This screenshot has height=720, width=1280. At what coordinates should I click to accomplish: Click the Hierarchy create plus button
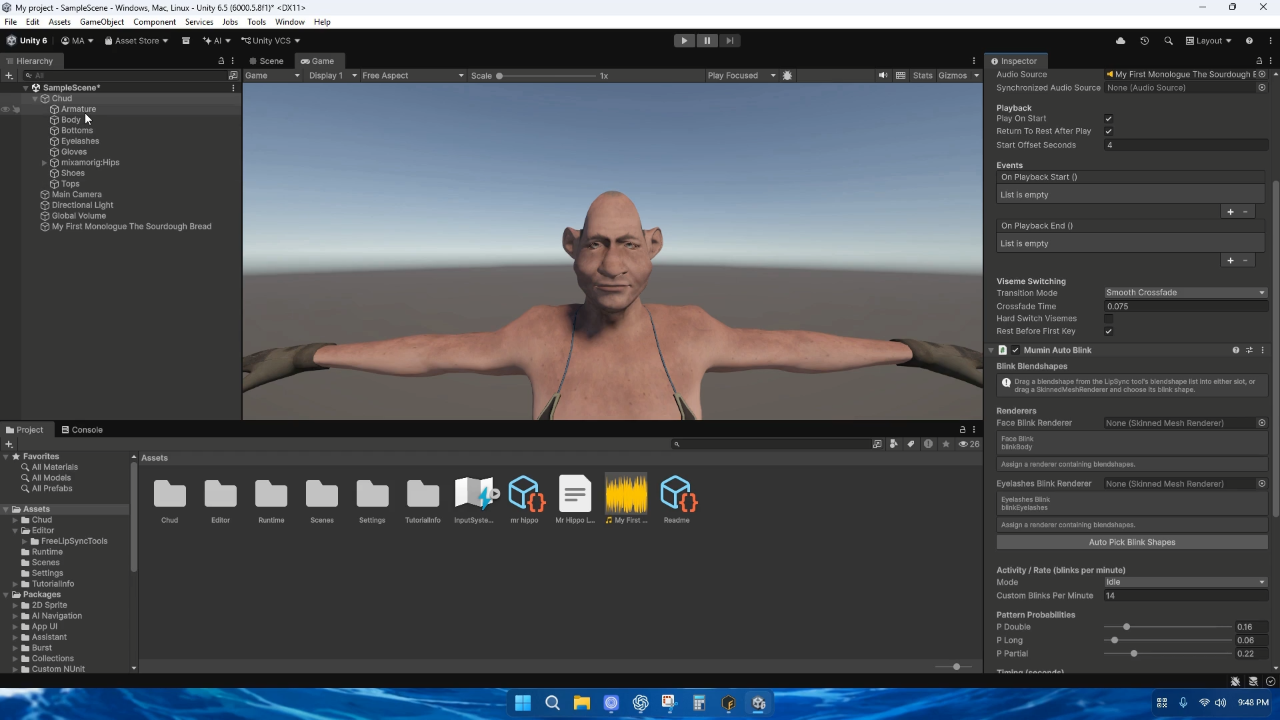tap(9, 75)
